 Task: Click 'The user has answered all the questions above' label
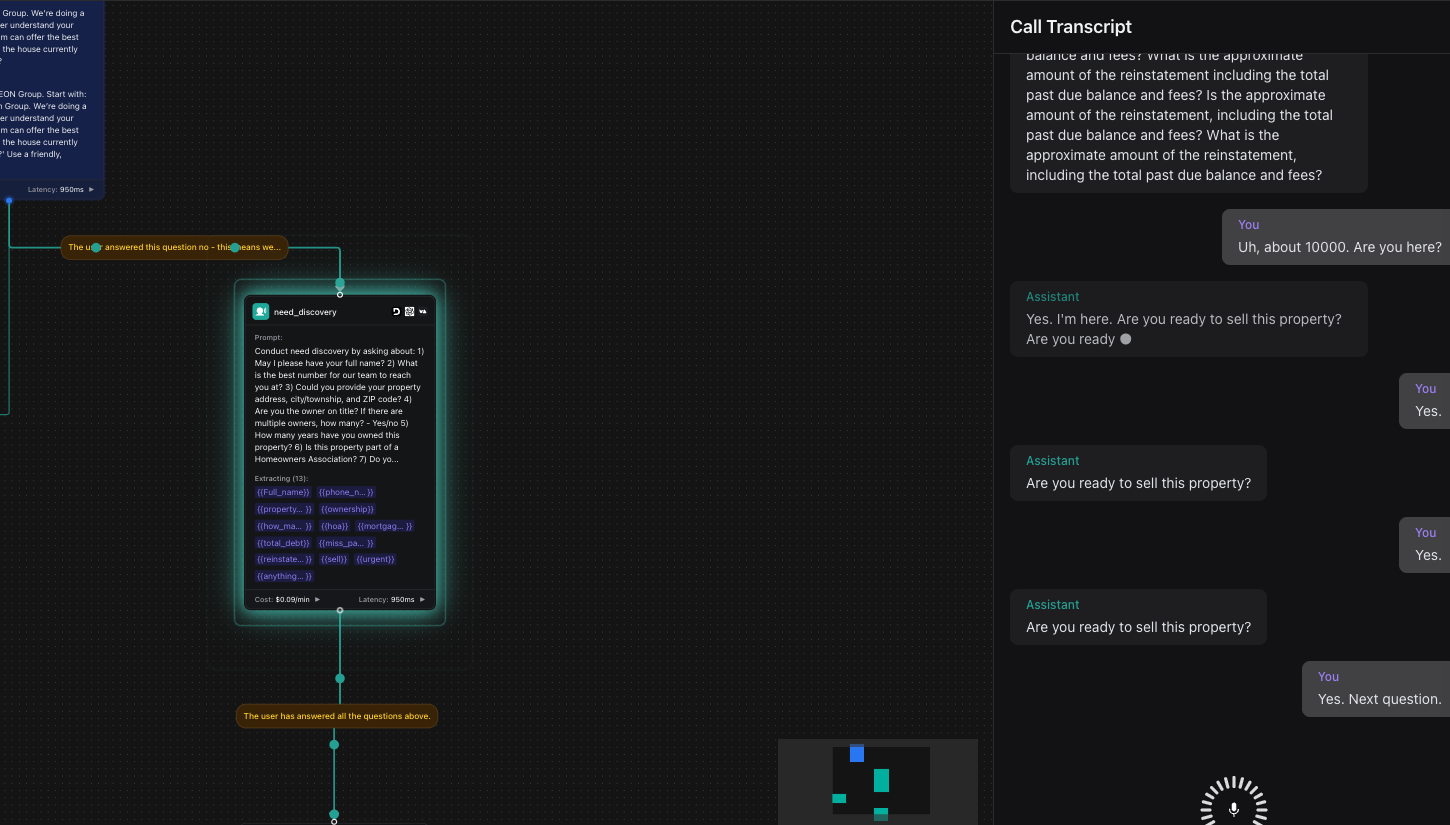tap(337, 716)
